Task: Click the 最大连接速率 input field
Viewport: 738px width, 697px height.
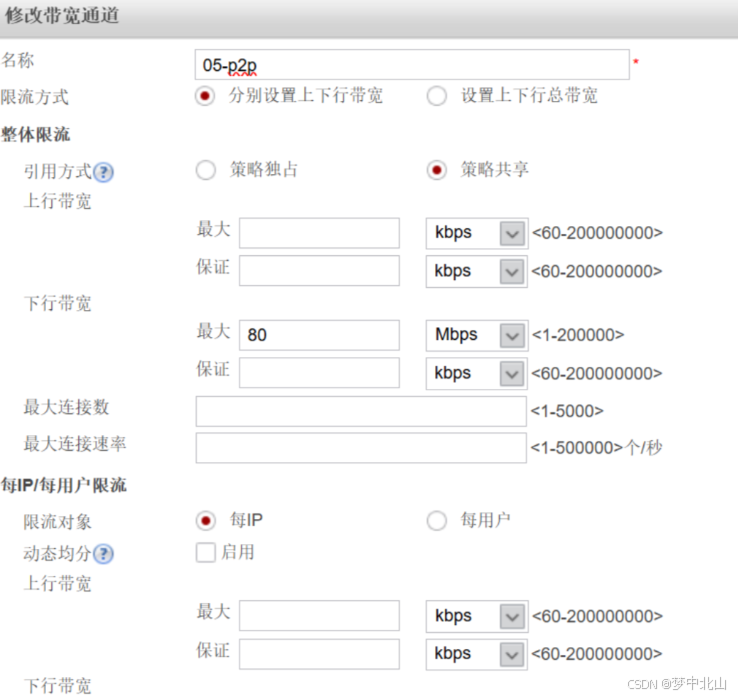Action: pyautogui.click(x=361, y=448)
